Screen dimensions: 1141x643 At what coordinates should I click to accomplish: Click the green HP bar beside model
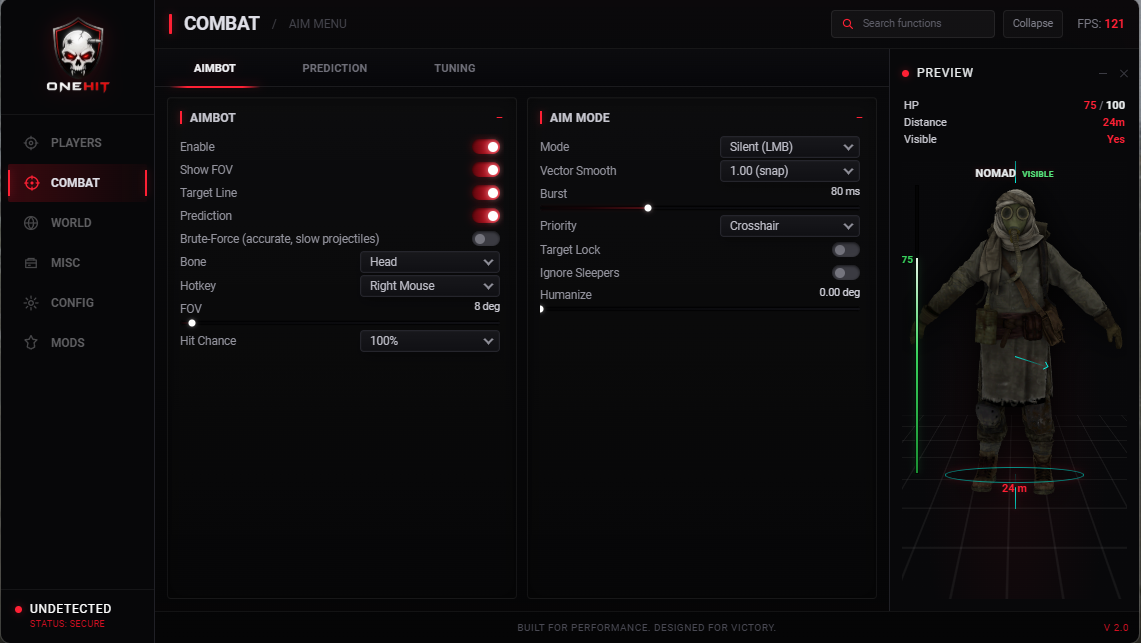917,366
